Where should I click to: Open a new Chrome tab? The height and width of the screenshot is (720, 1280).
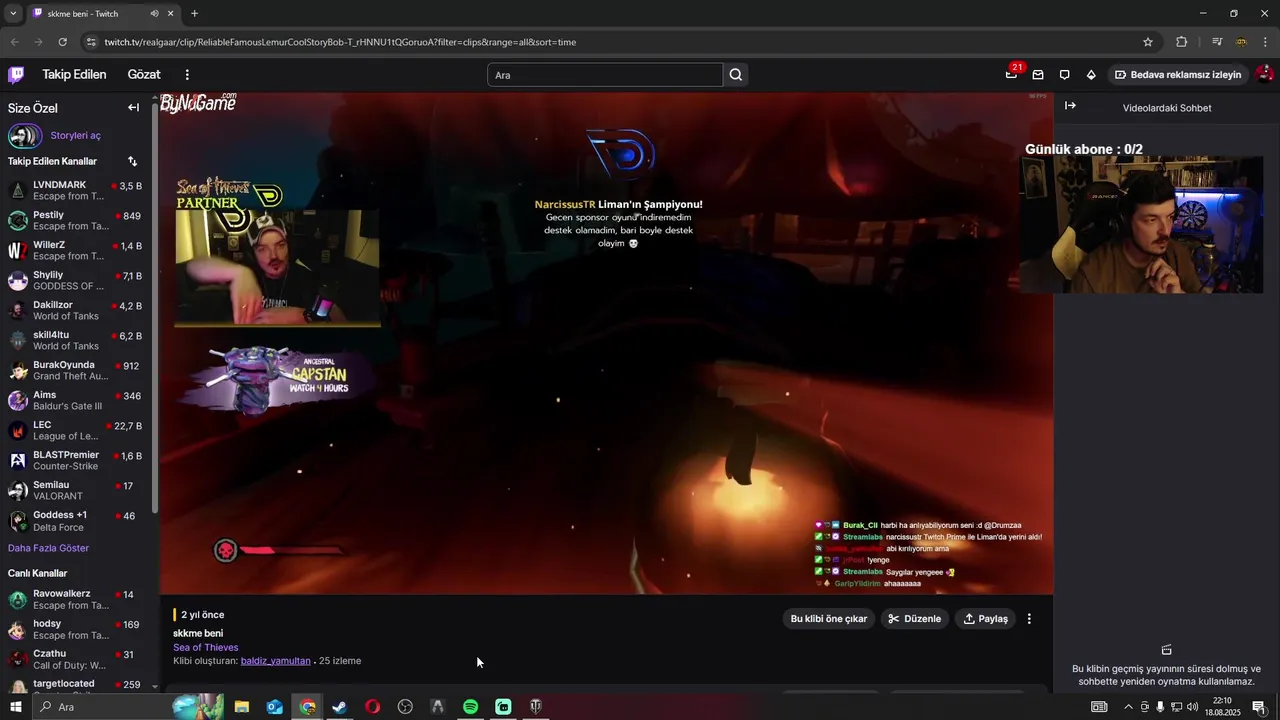pos(194,14)
